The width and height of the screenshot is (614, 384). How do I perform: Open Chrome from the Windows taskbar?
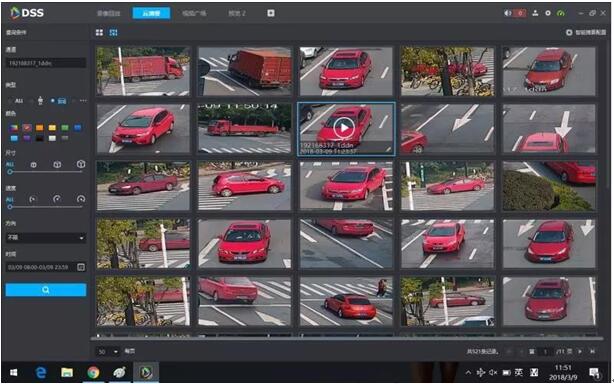(x=93, y=372)
